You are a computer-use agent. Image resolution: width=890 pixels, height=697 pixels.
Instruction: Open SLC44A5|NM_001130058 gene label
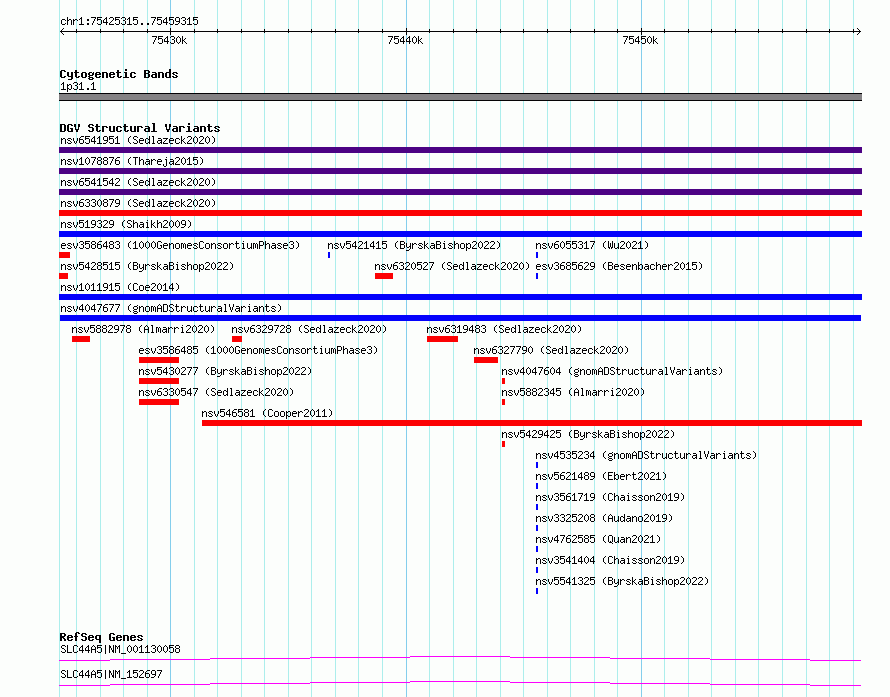pyautogui.click(x=120, y=649)
